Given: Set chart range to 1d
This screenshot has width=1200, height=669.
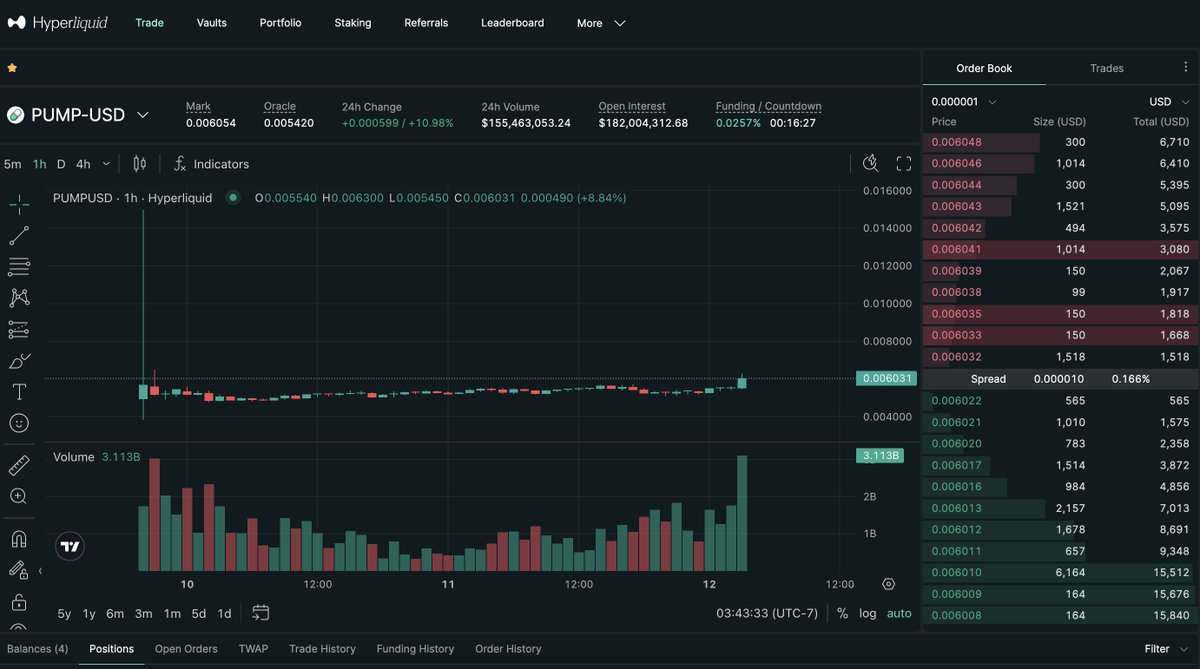Looking at the screenshot, I should (224, 613).
